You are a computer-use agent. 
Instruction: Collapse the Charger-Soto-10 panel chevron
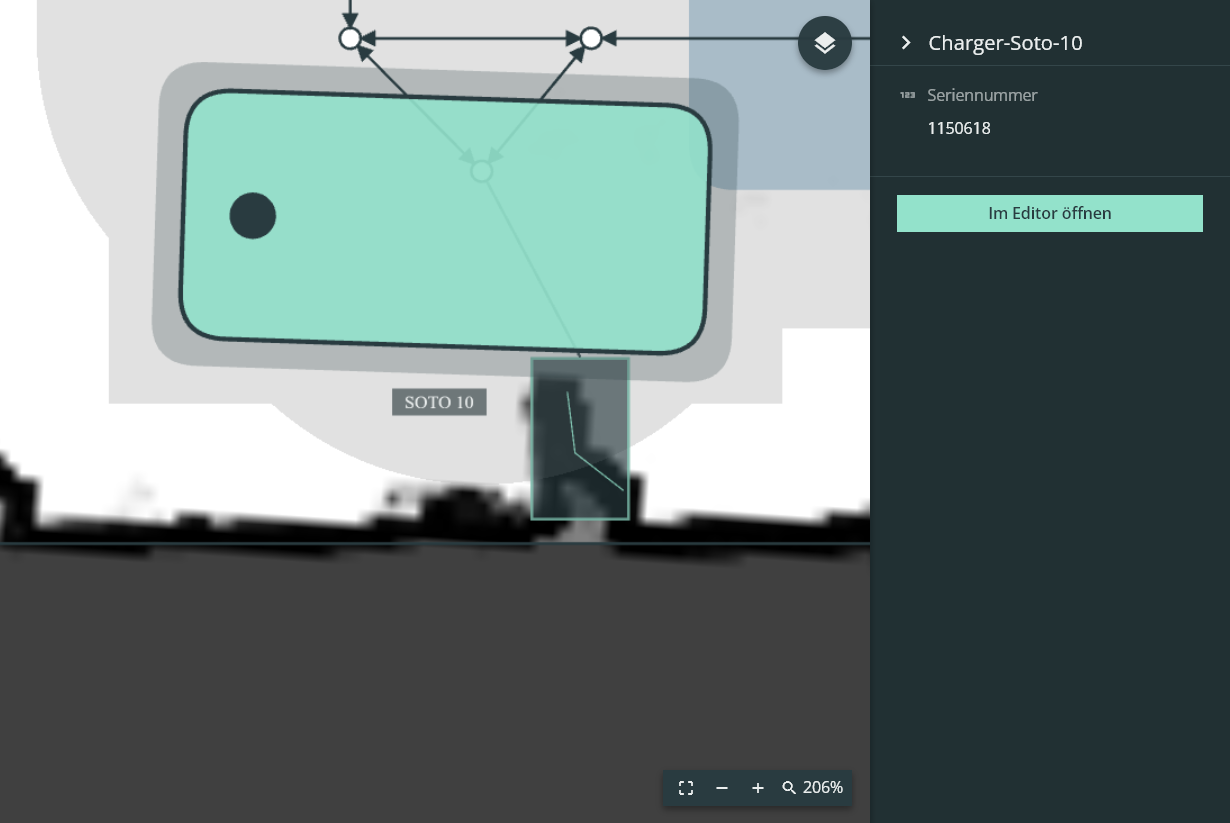click(x=906, y=42)
